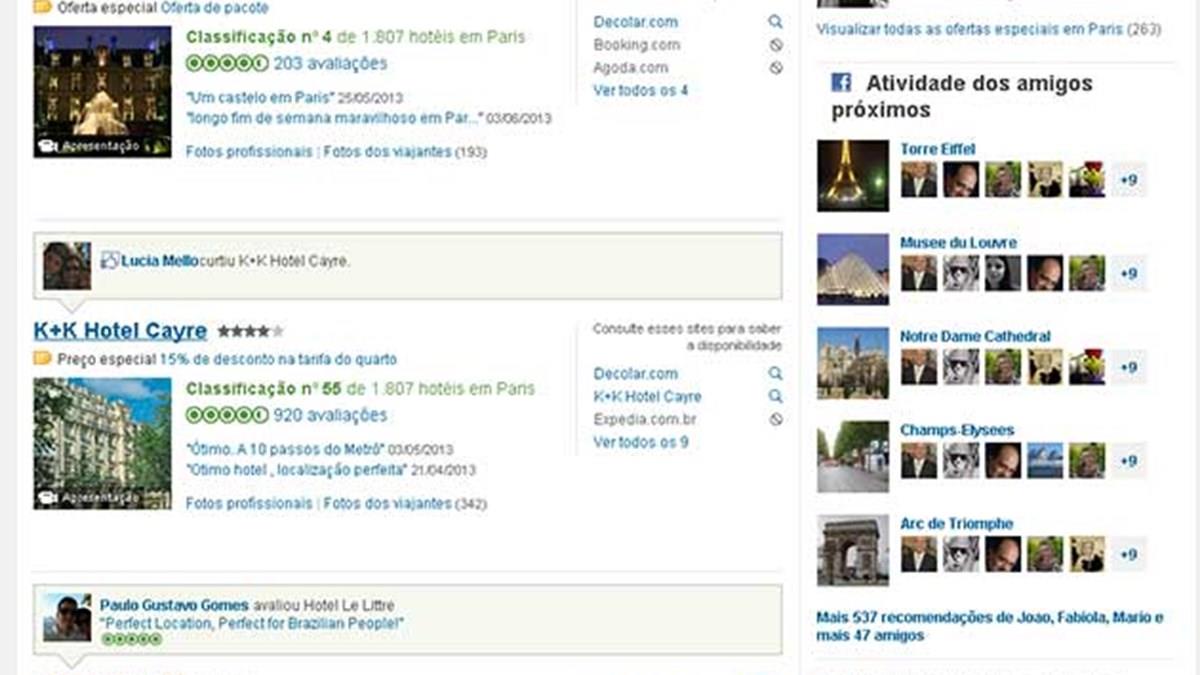
Task: Read review "Ótimo. A 10 passos do Metrô"
Action: tap(286, 450)
